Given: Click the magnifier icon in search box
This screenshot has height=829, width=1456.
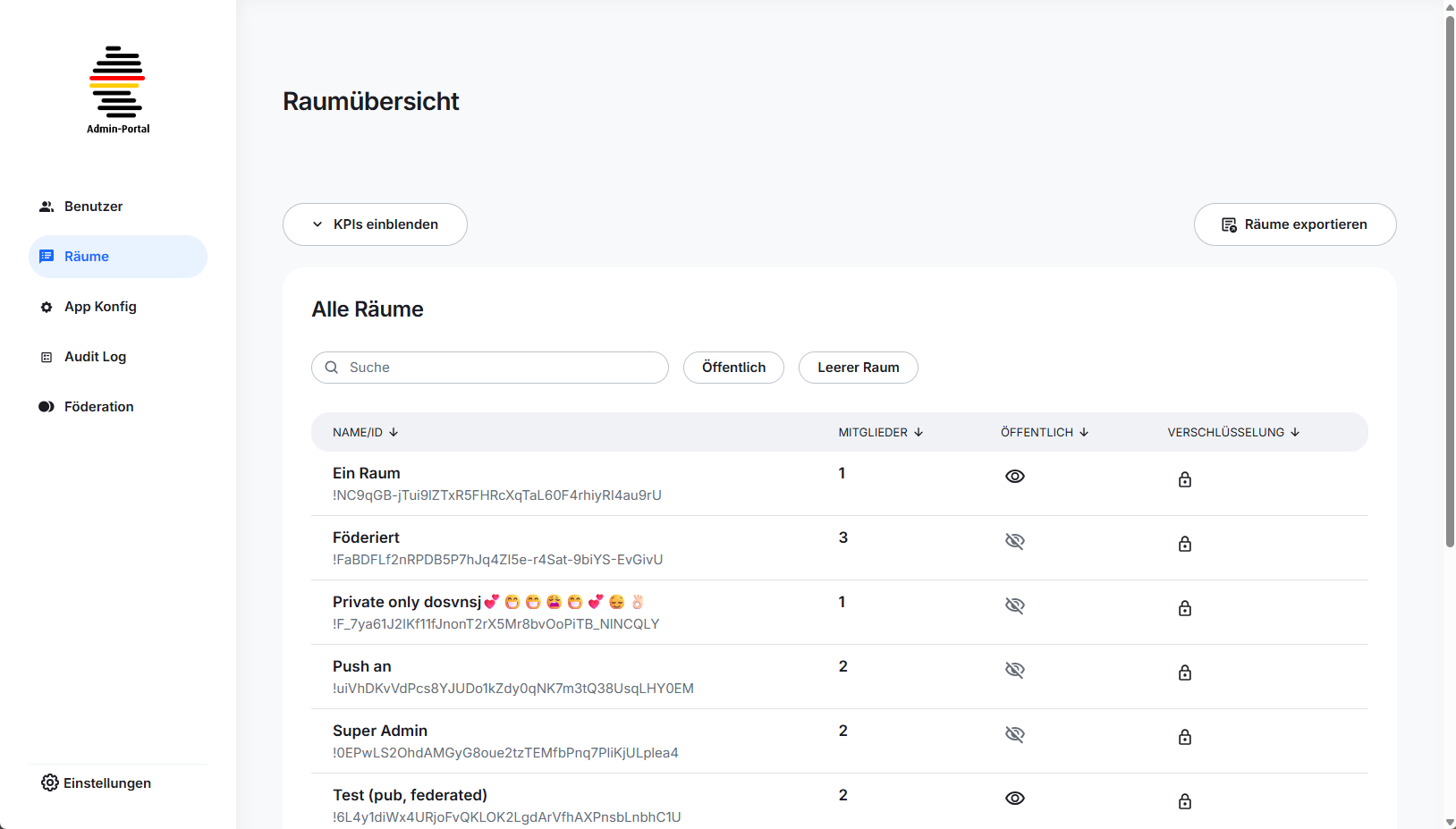Looking at the screenshot, I should click(x=332, y=368).
